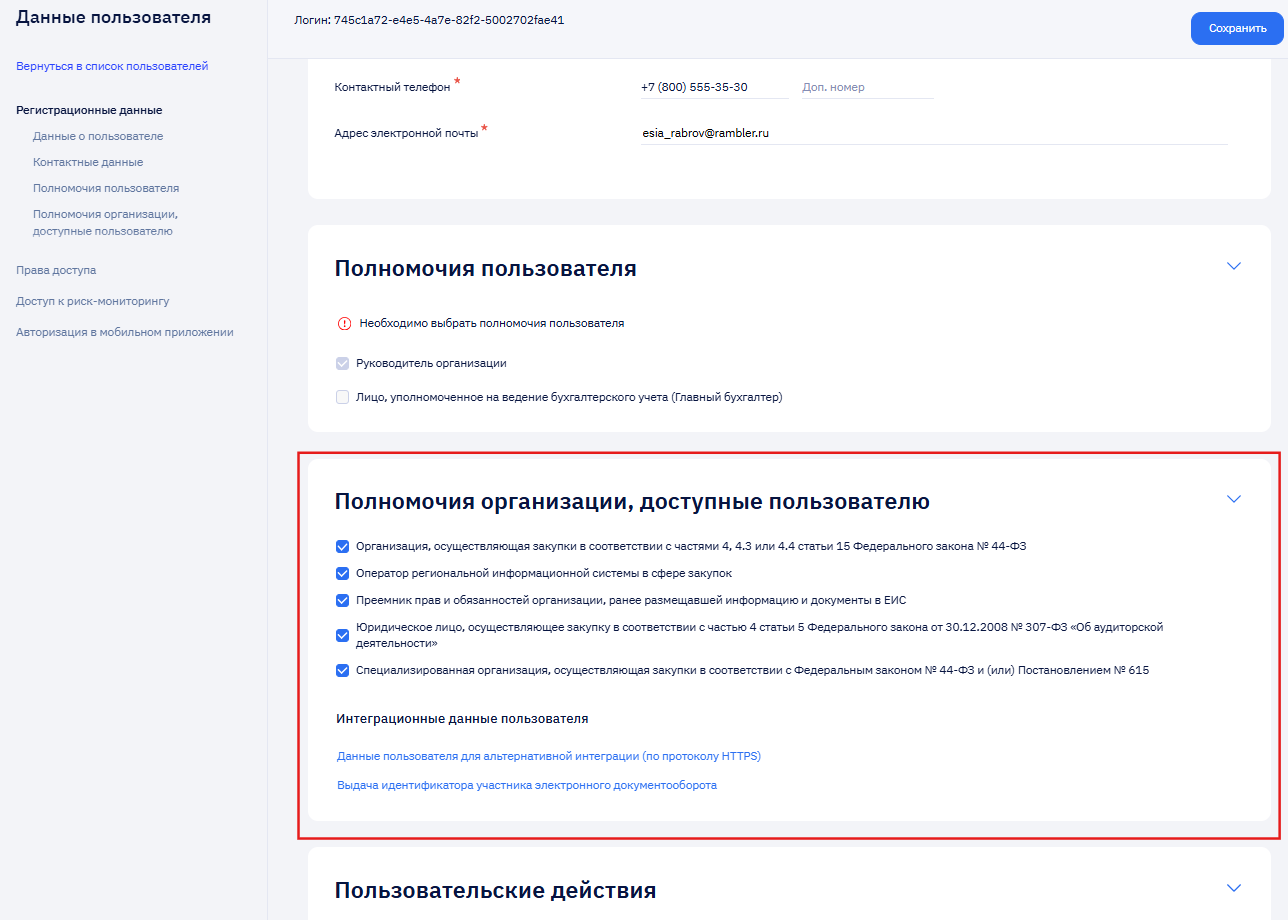Jump to Полномочия пользователя sidebar item
Viewport: 1288px width, 920px height.
106,188
